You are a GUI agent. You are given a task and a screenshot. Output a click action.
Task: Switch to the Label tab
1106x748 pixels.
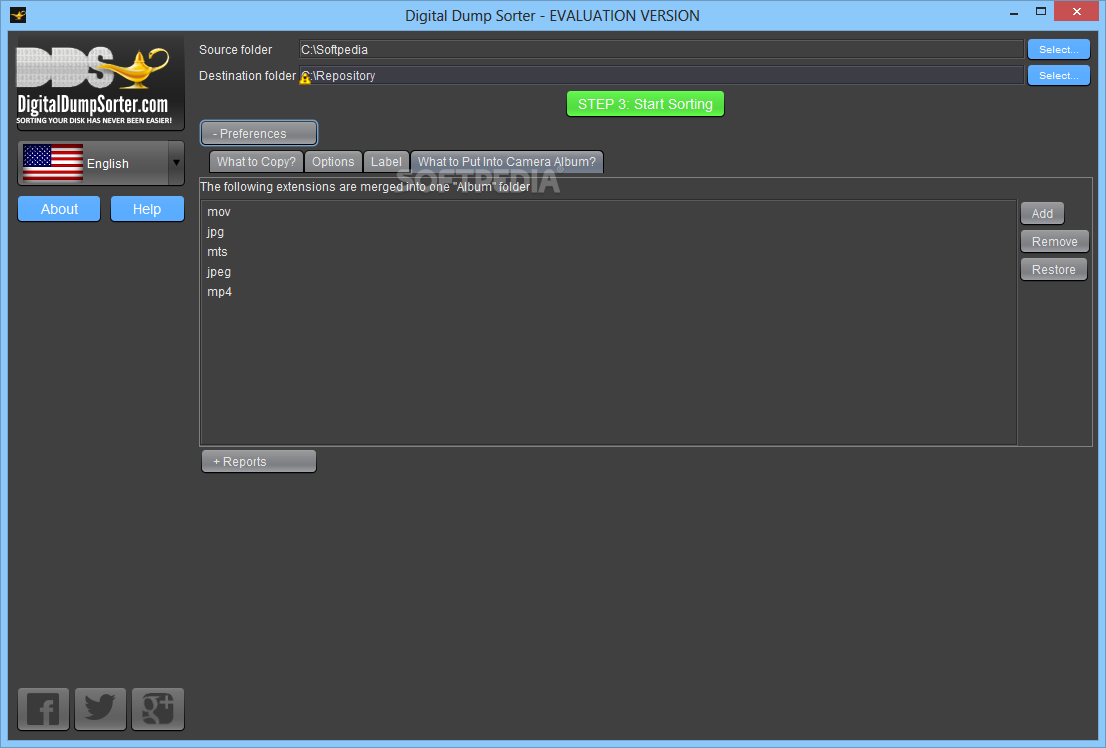pos(386,162)
